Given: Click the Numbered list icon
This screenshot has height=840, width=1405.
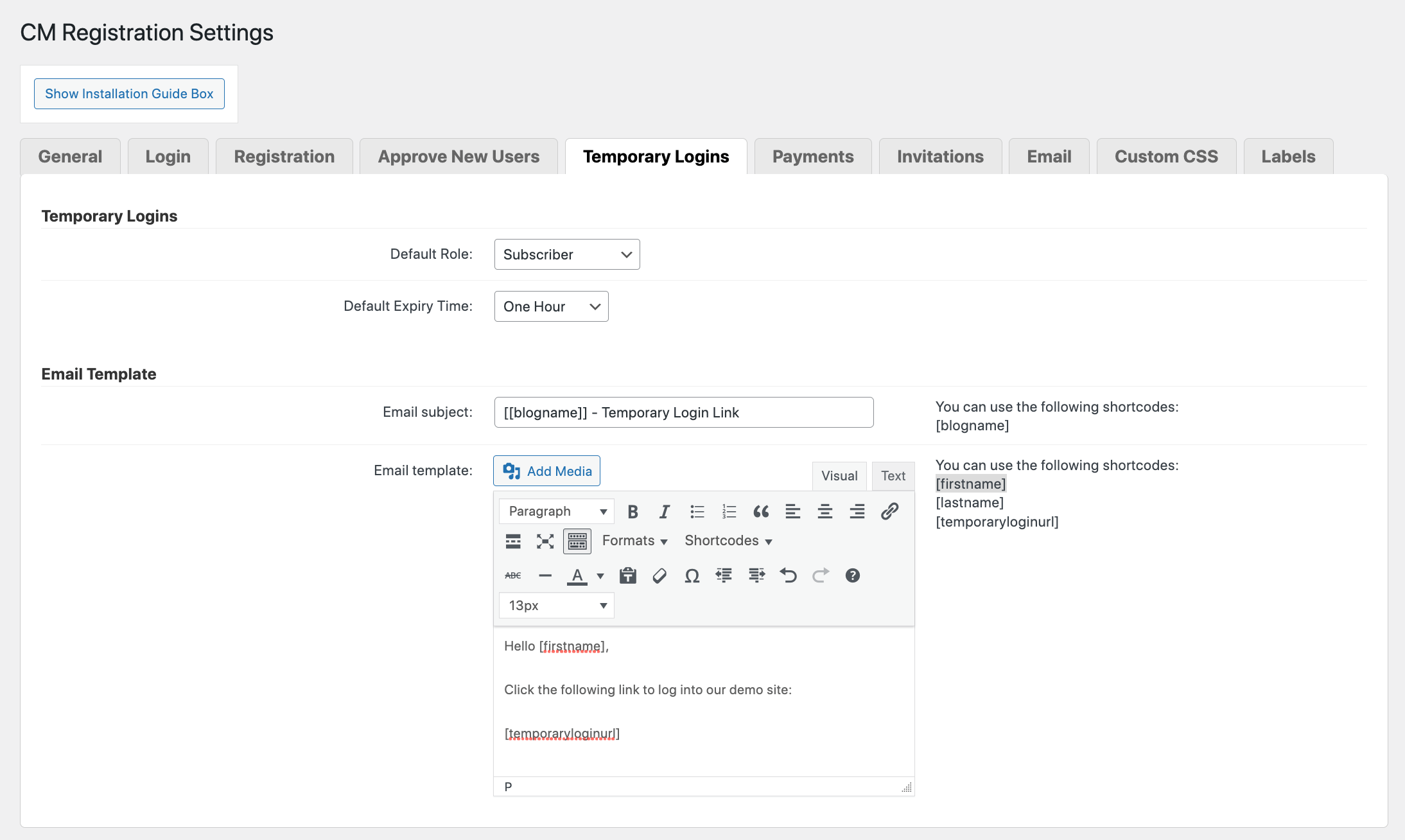Looking at the screenshot, I should point(728,510).
